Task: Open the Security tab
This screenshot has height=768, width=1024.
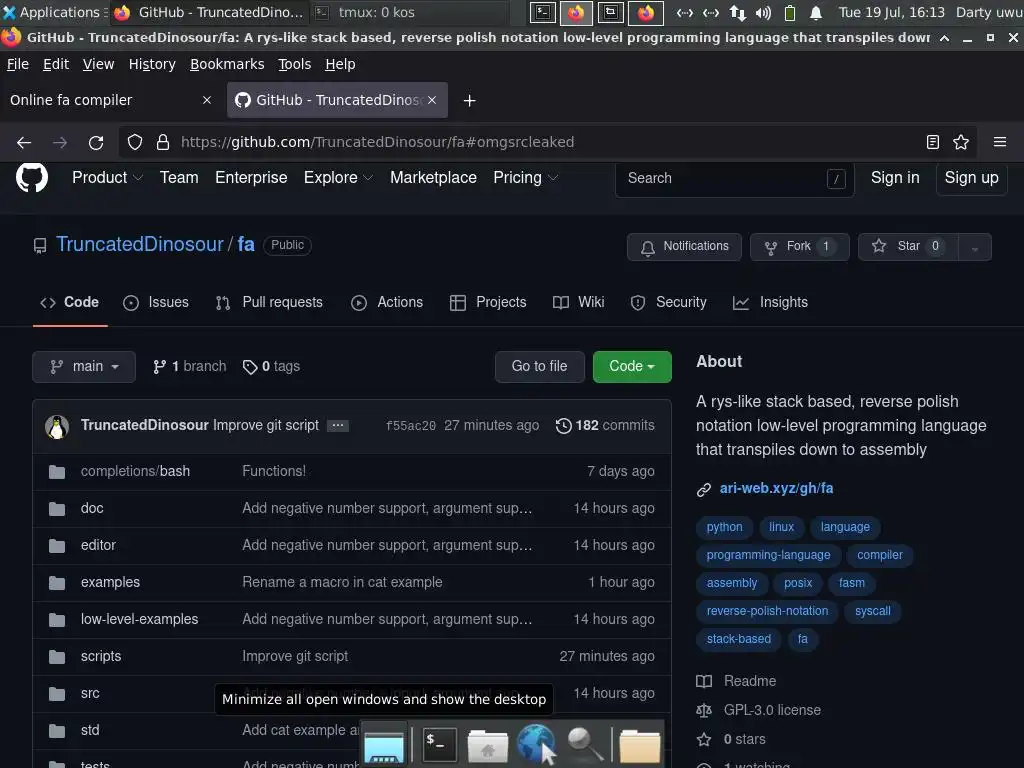Action: tap(669, 302)
